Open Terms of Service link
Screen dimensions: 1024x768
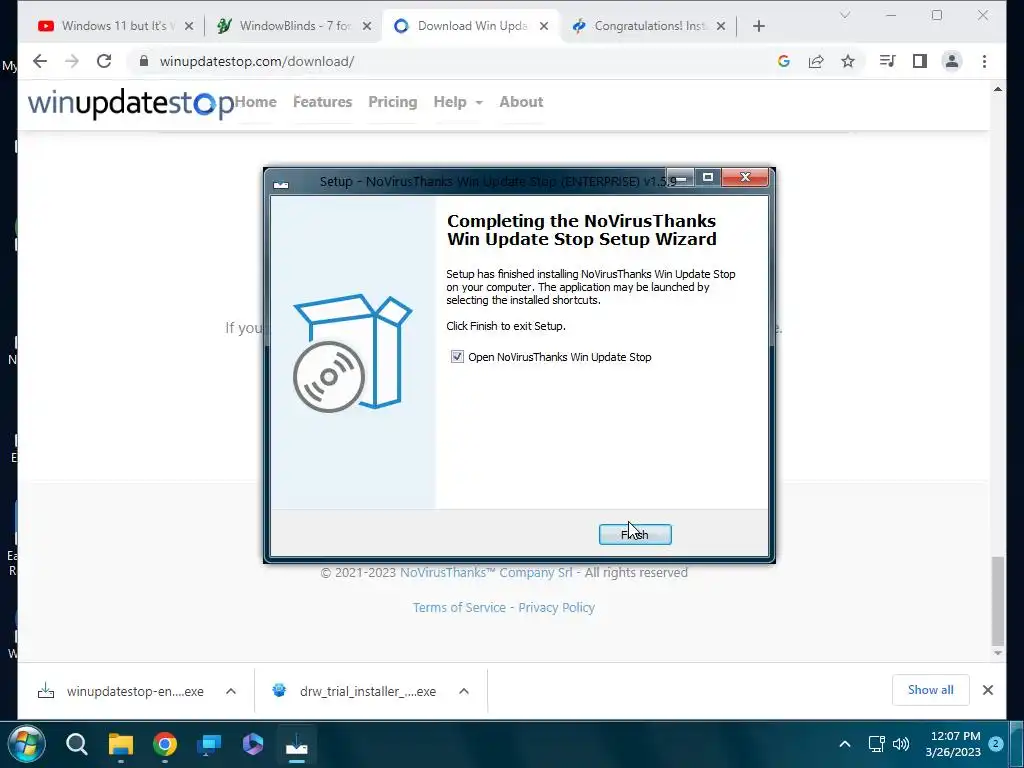point(459,607)
